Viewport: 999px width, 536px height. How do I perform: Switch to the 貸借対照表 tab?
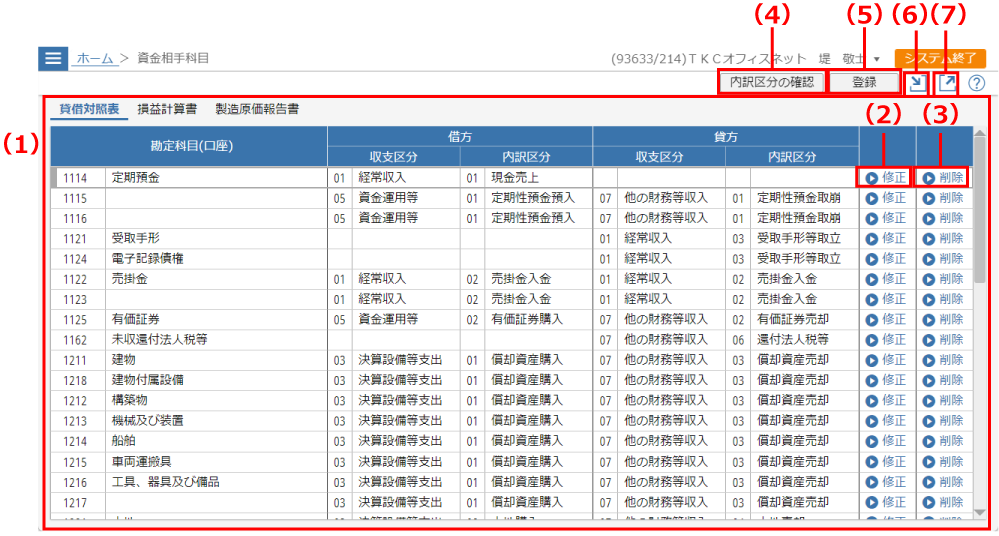pos(89,109)
